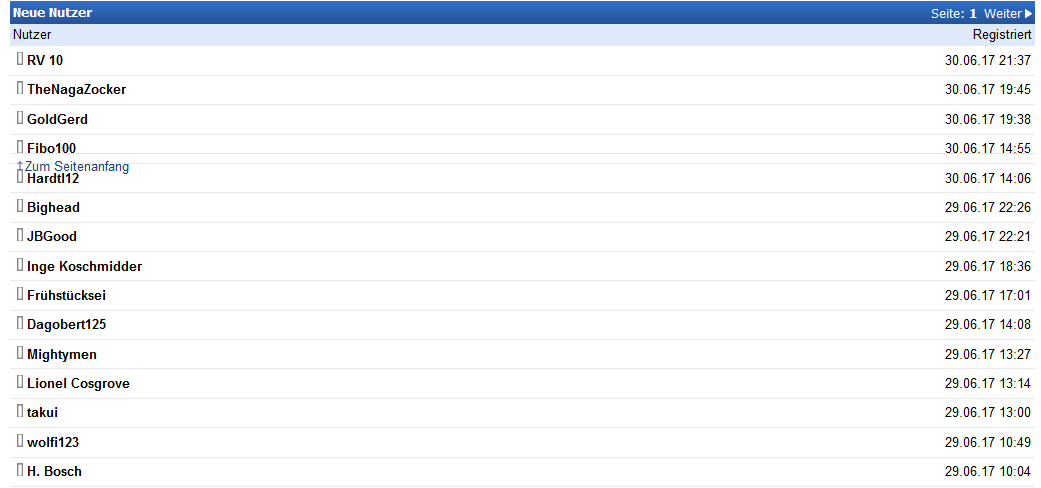Click the Registriert column header
Viewport: 1041px width, 488px height.
click(1002, 35)
